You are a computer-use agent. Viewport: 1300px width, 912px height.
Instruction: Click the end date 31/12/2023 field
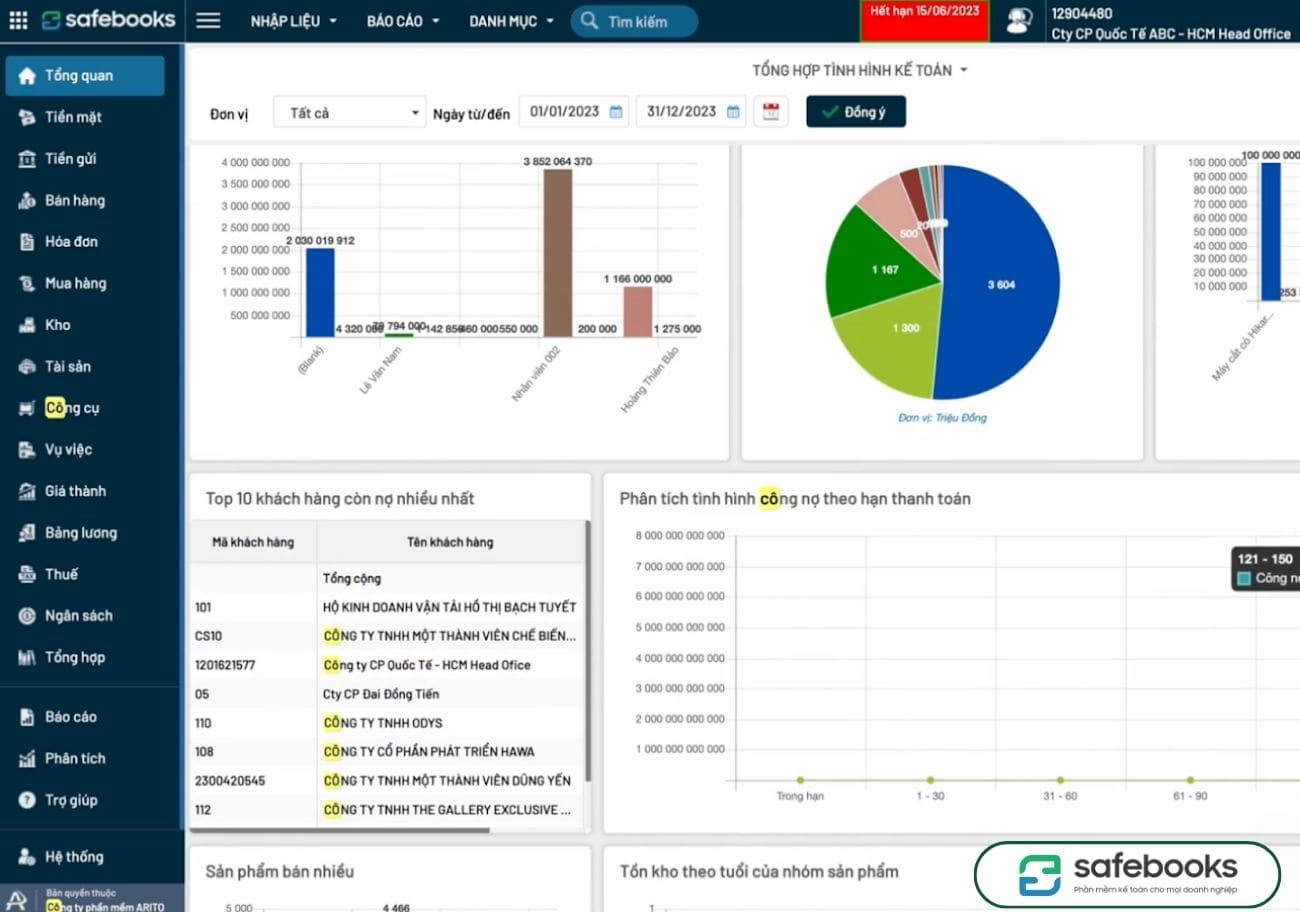691,112
